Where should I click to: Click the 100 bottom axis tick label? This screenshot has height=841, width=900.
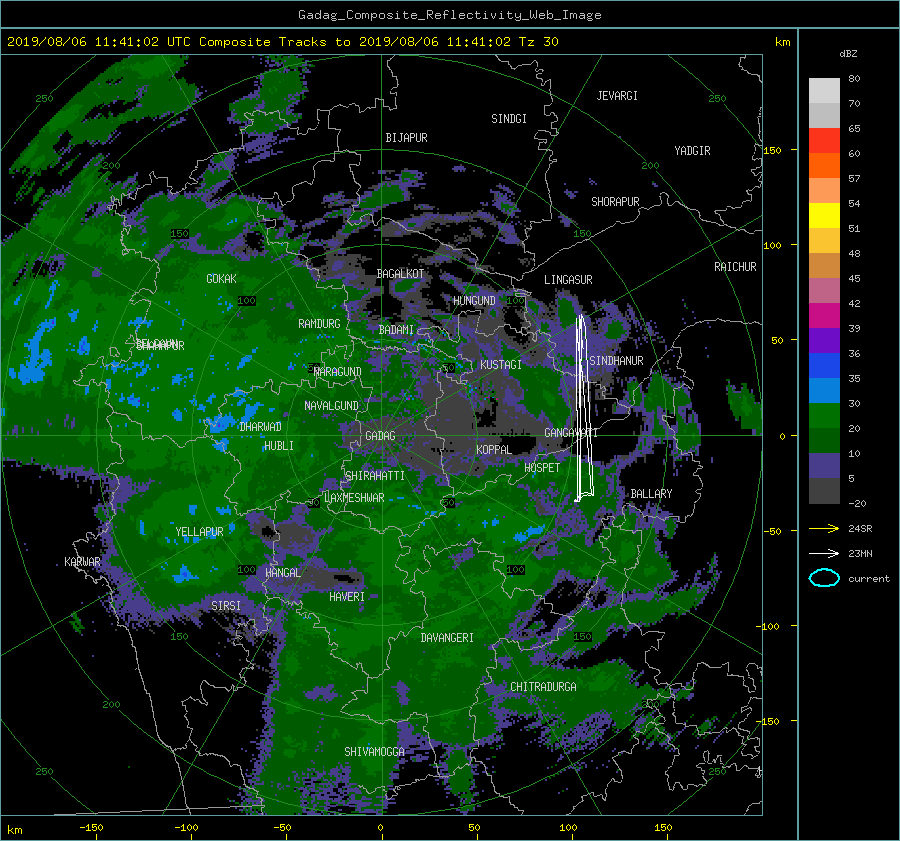click(x=568, y=828)
